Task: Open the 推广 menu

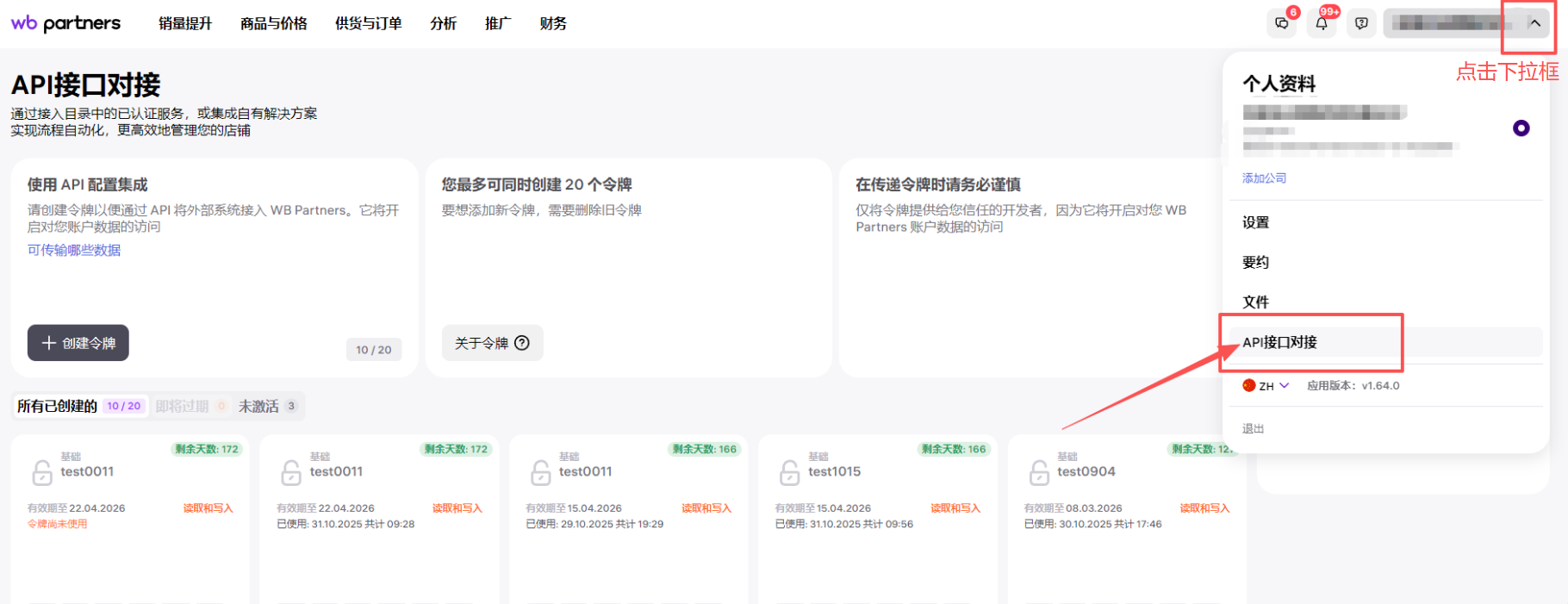Action: [x=498, y=23]
